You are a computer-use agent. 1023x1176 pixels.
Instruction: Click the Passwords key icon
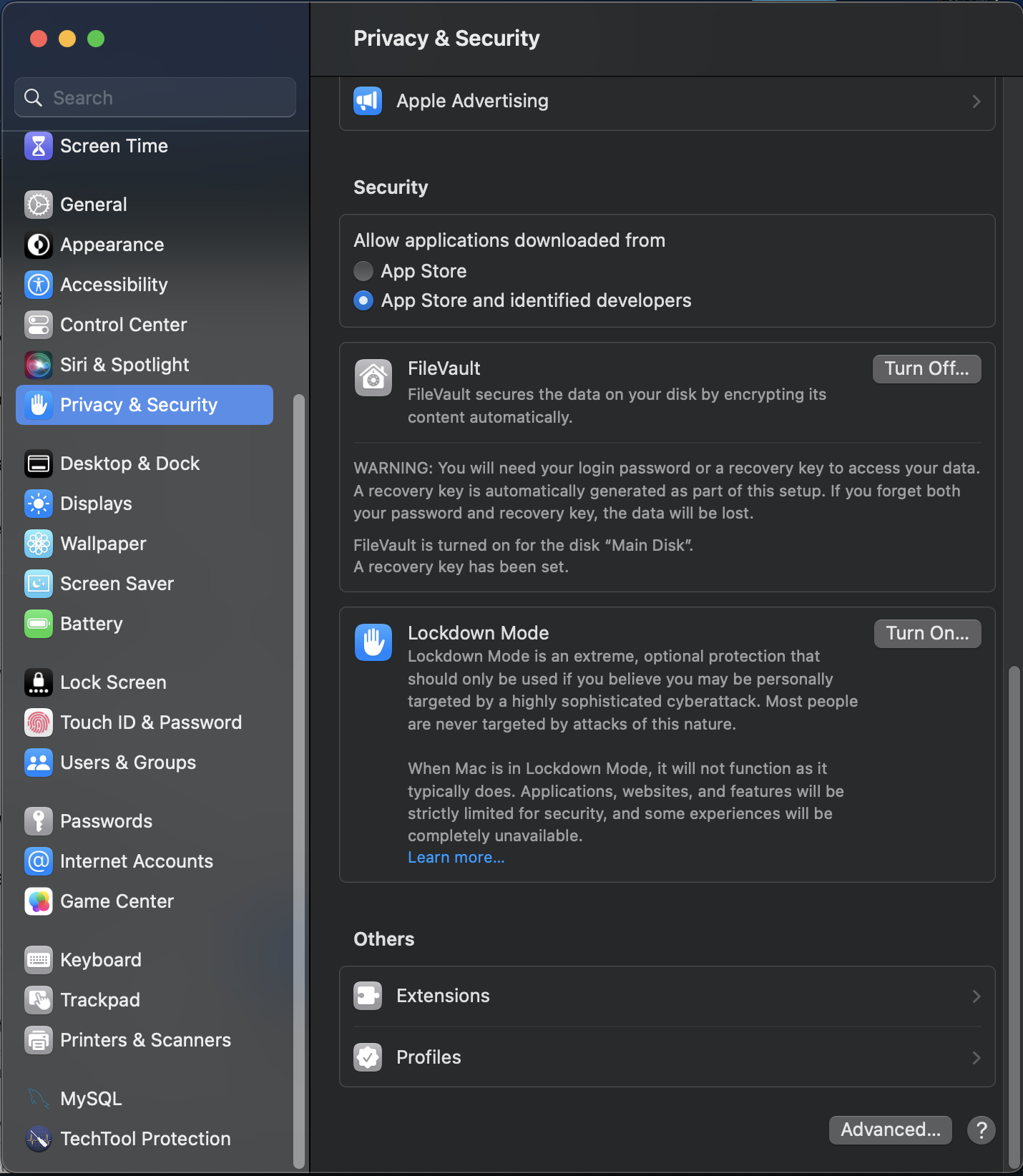pos(39,821)
